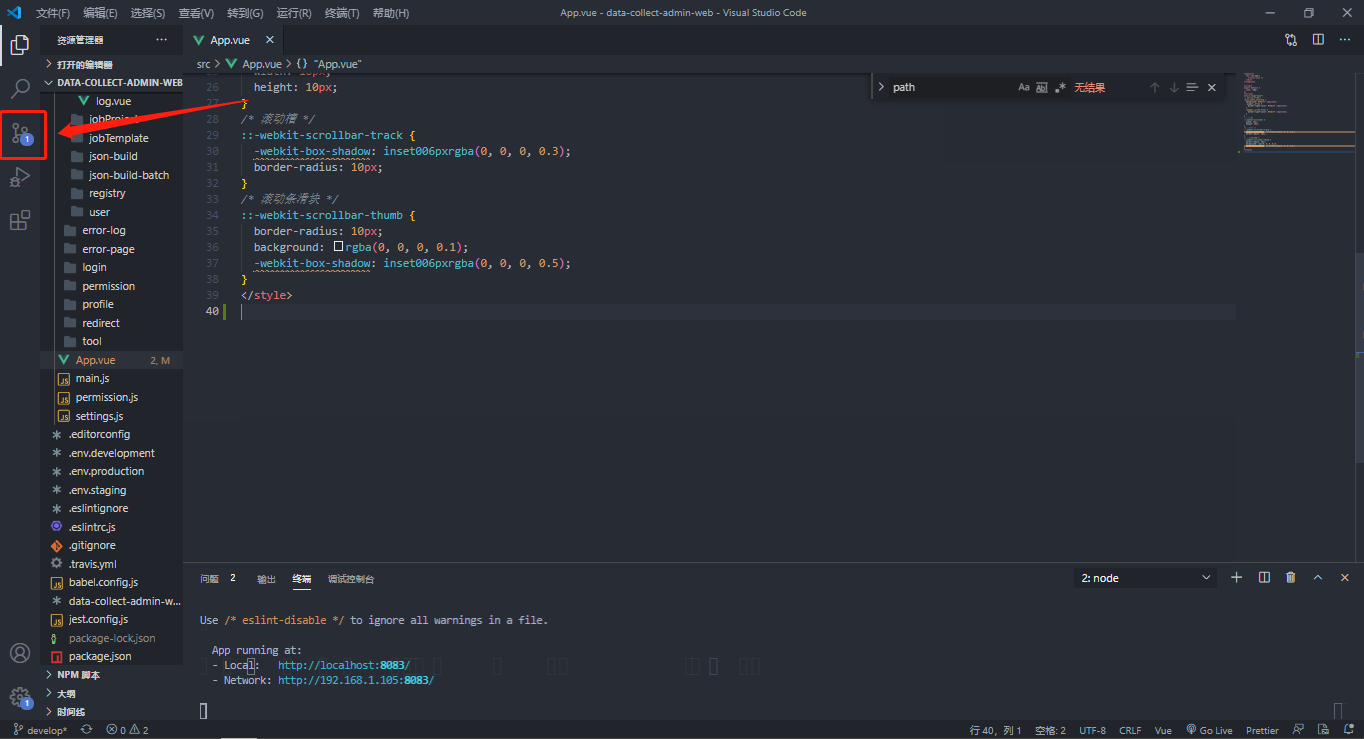Go to previous find match arrow

[x=1154, y=87]
